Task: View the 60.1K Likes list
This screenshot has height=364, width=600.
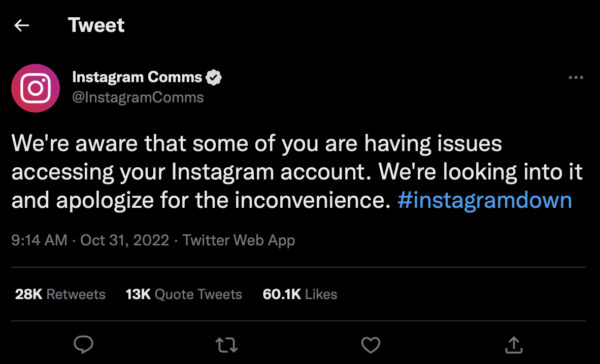Action: (x=300, y=294)
